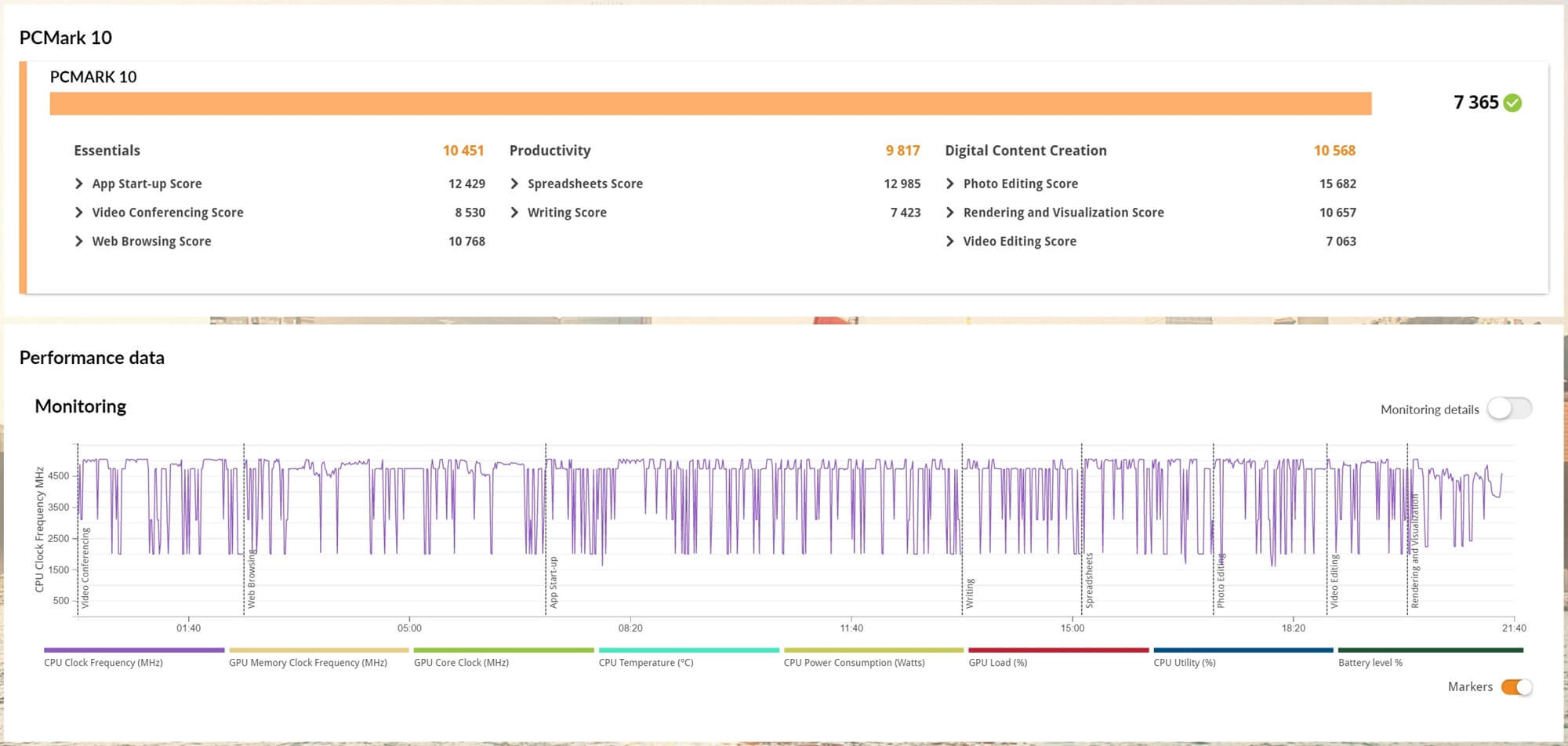Click Digital Content Creation score 10 568

(1334, 151)
